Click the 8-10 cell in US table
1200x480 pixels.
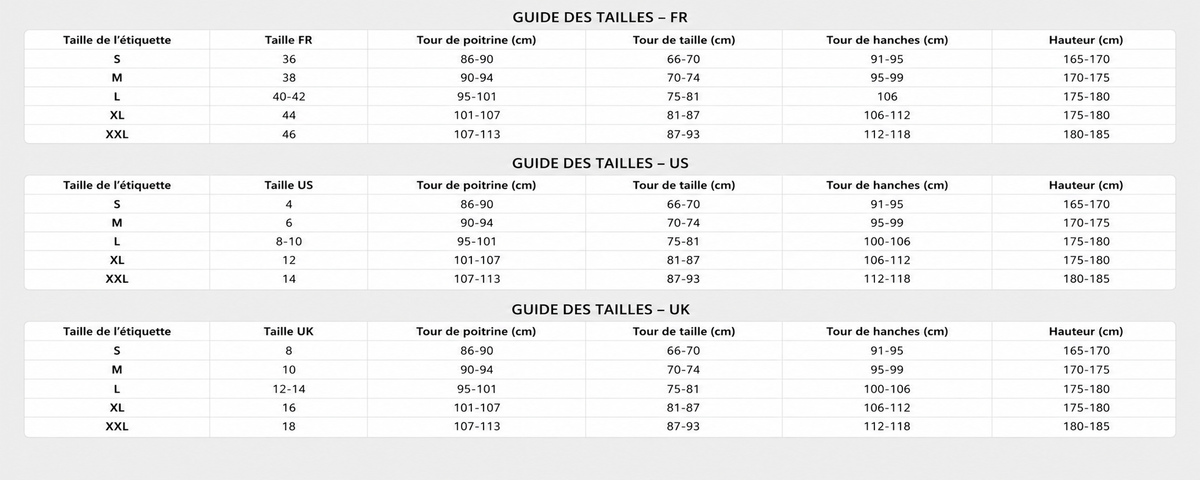click(289, 242)
